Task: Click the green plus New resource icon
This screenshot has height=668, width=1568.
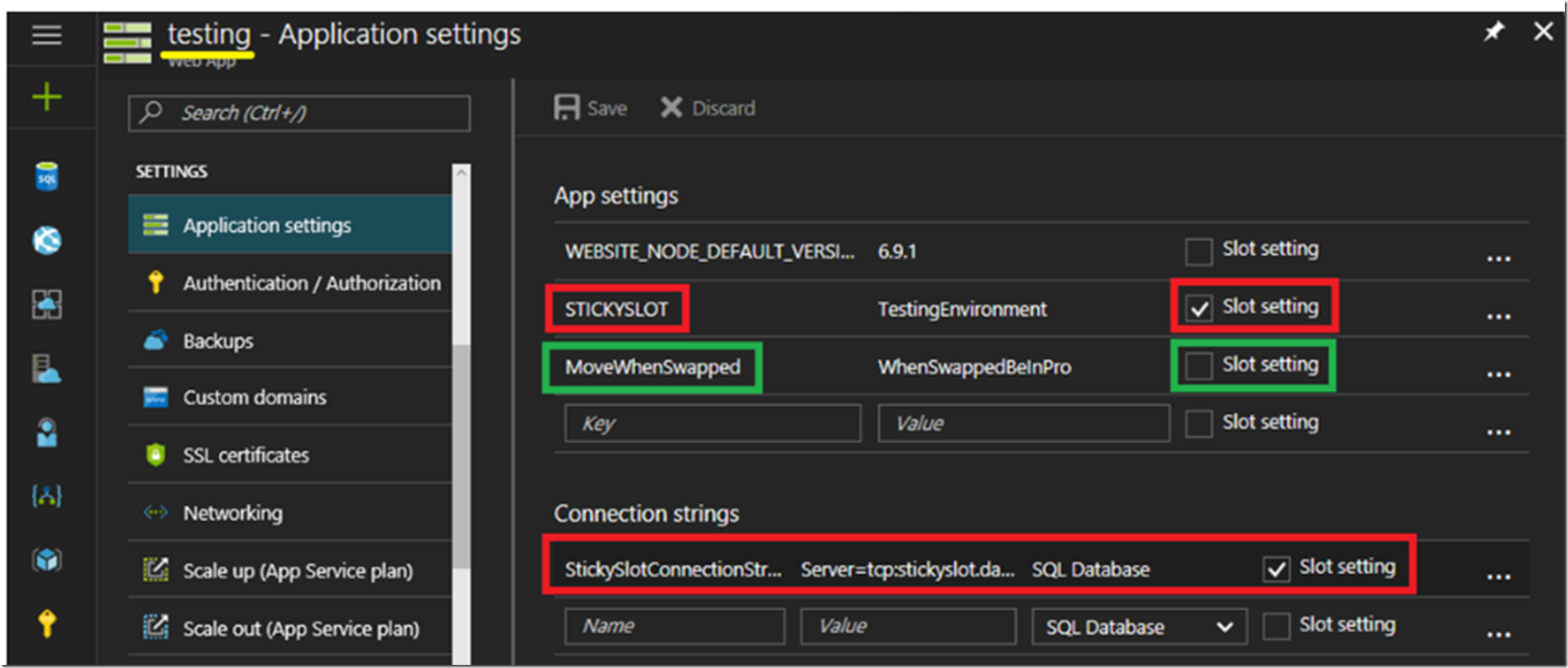Action: click(x=47, y=97)
